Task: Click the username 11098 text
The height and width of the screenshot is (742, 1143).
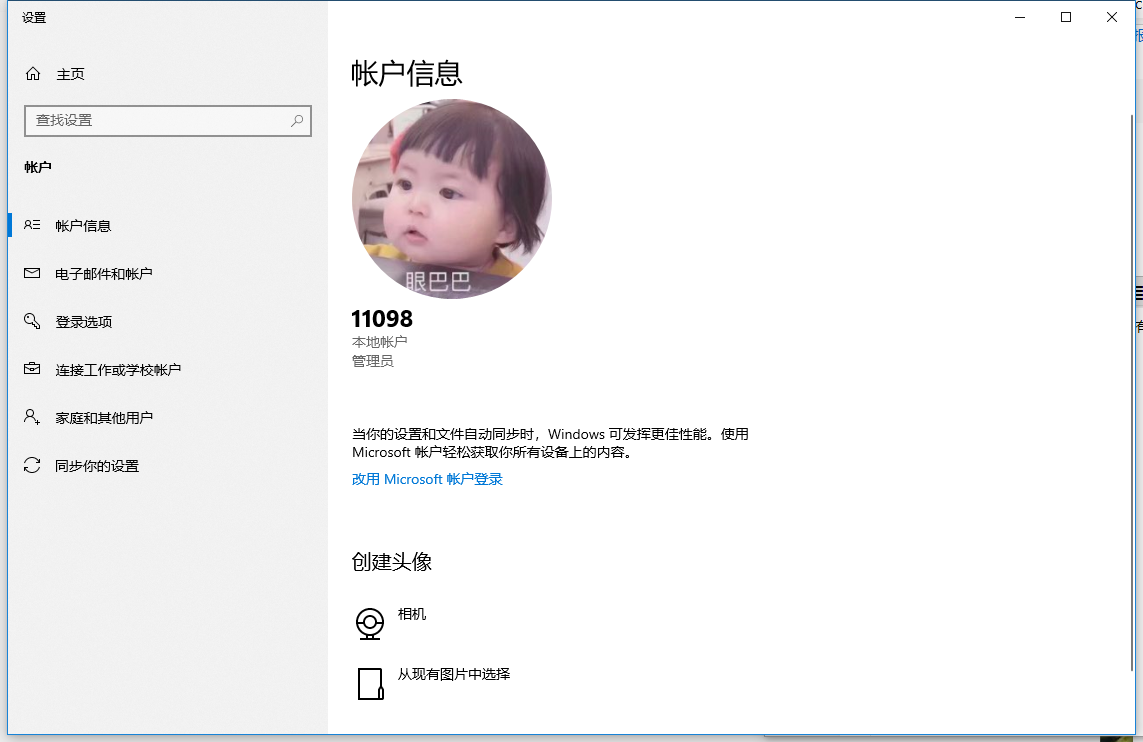Action: click(x=382, y=319)
